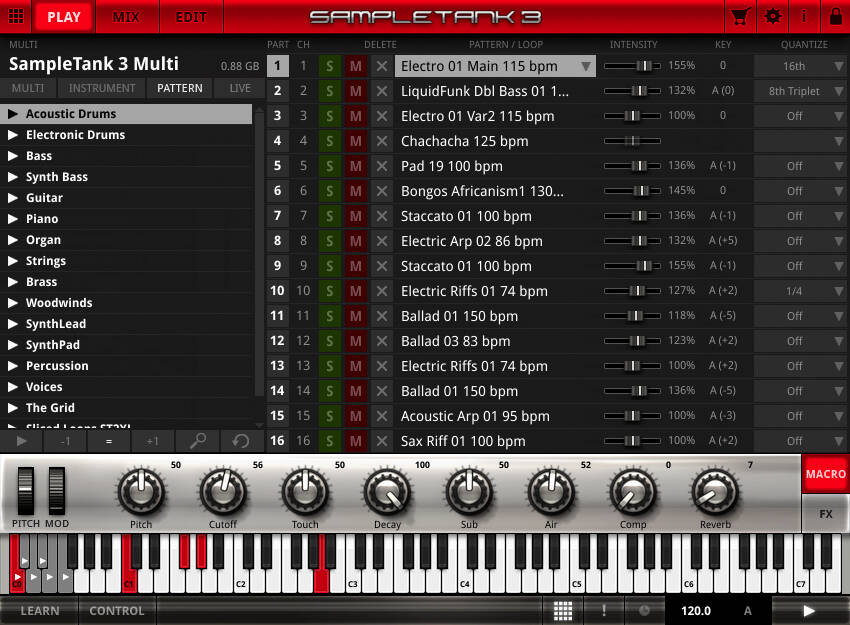Open the pad grid view in bottom bar

coord(563,611)
